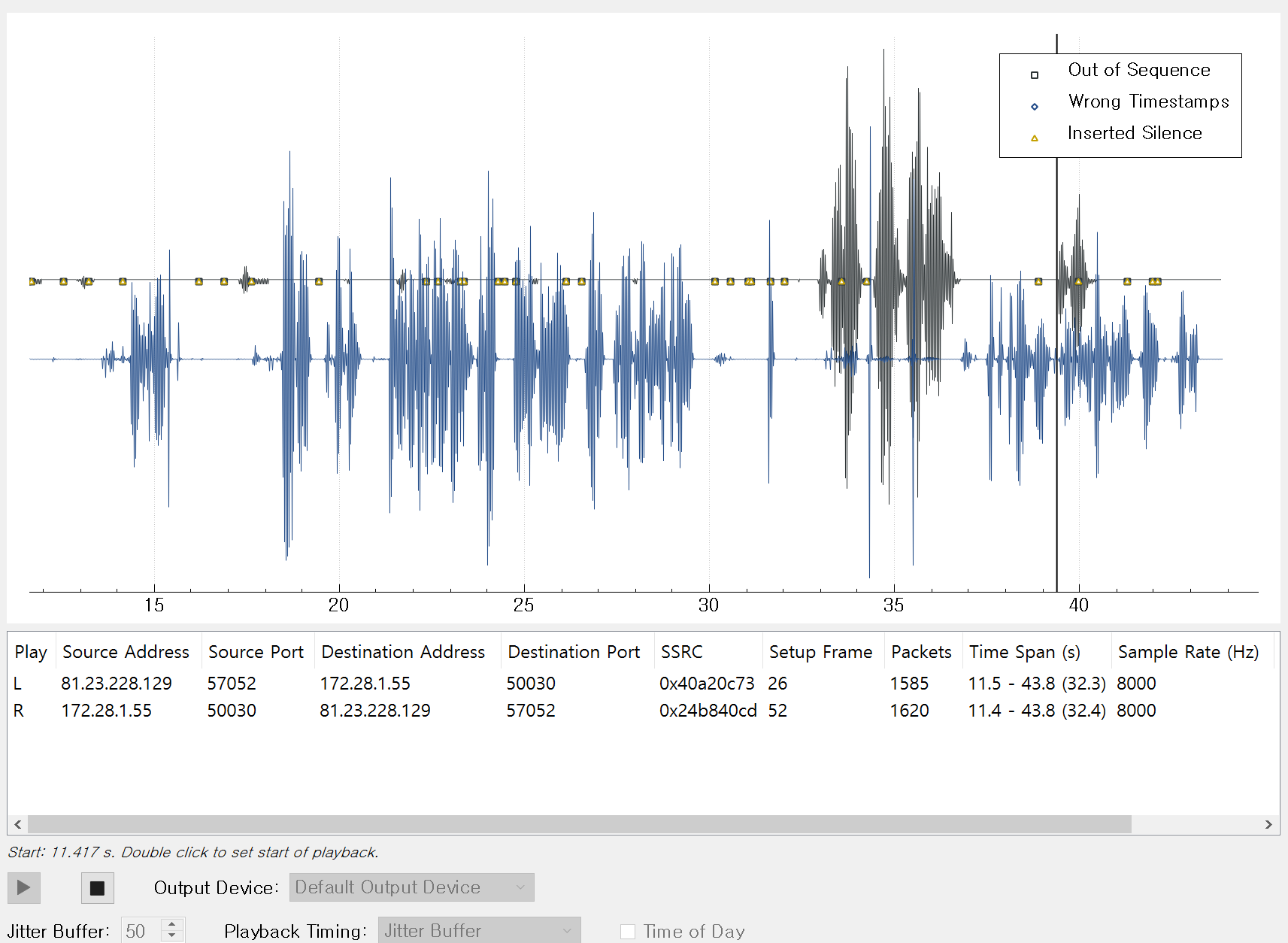Click the Jitter Buffer value field

[141, 930]
